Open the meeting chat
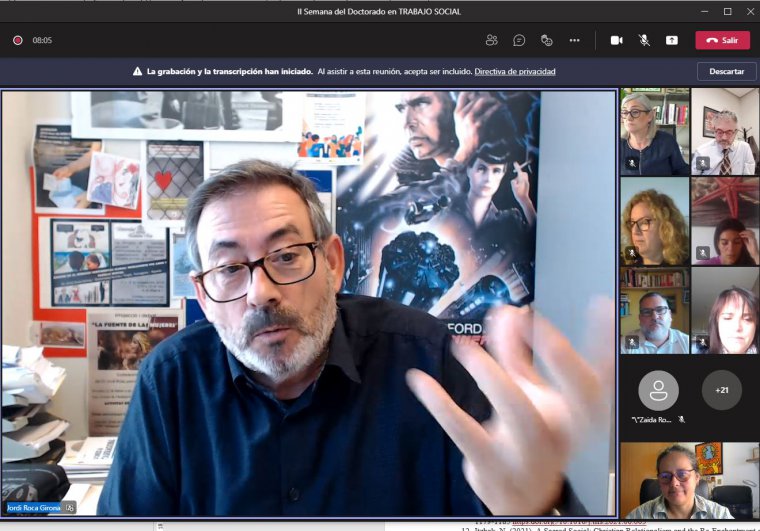Viewport: 760px width, 531px height. pyautogui.click(x=519, y=40)
